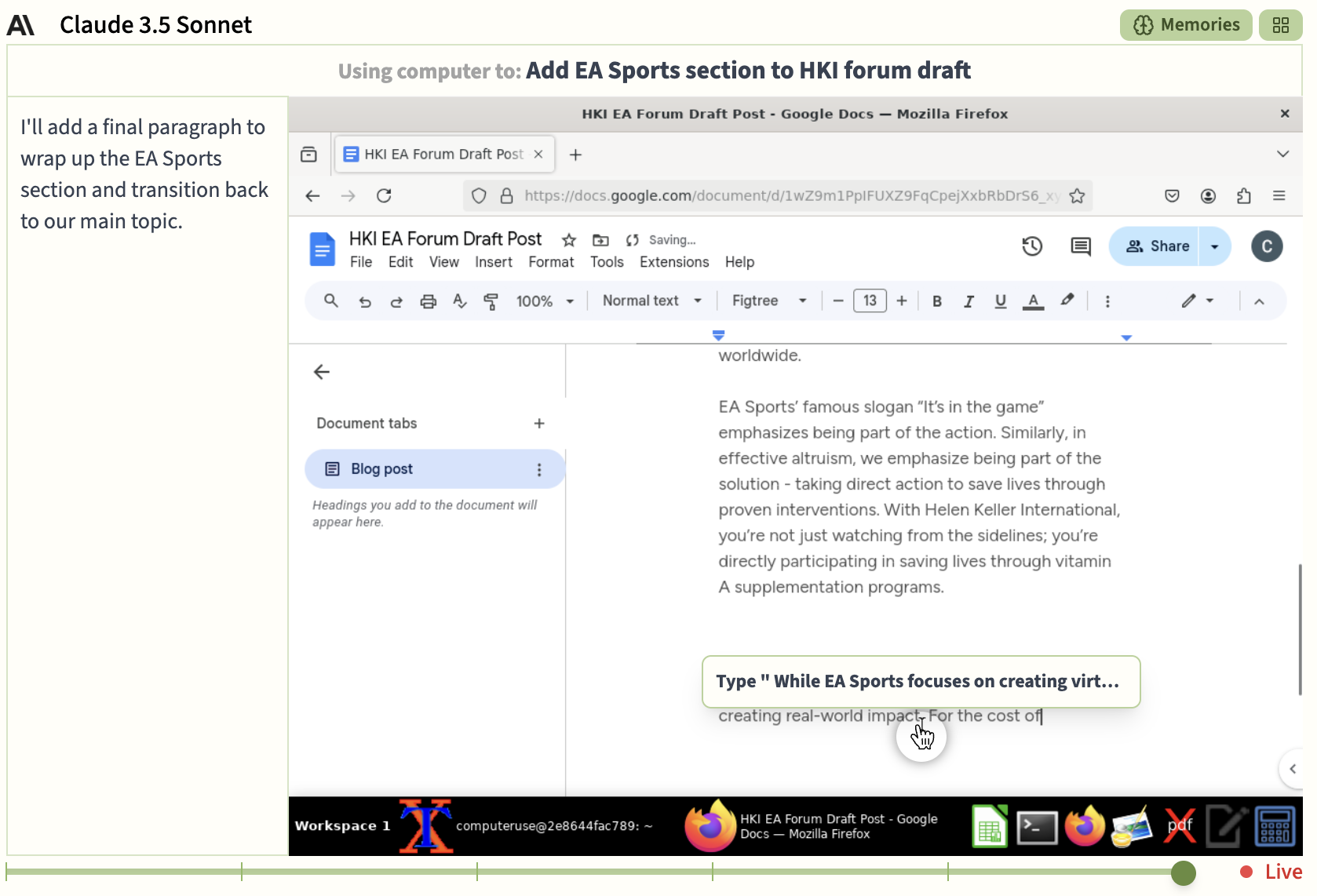Open Blog post tab options menu
The width and height of the screenshot is (1317, 896).
click(539, 469)
